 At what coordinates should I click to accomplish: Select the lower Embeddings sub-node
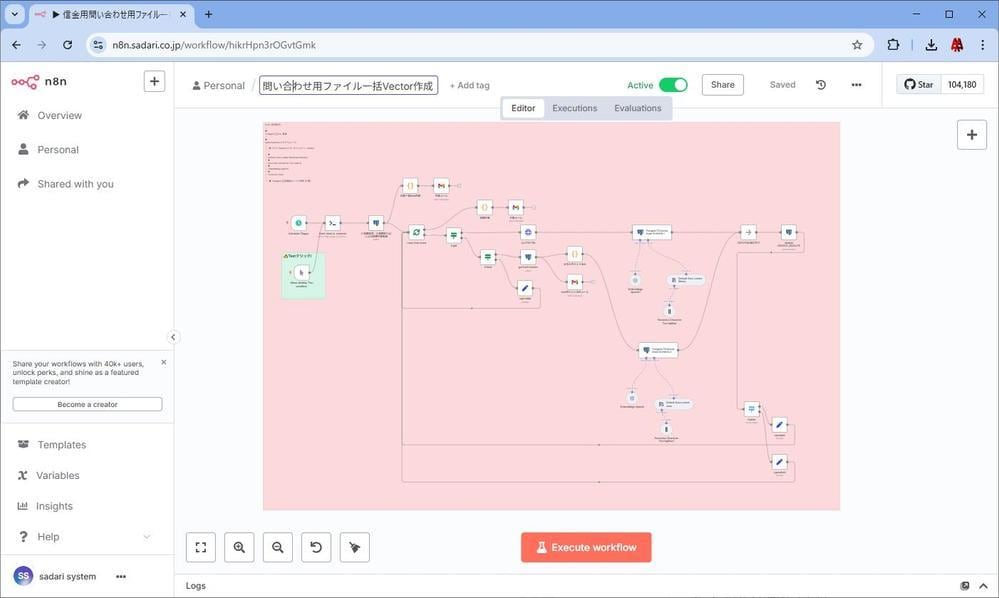[632, 398]
